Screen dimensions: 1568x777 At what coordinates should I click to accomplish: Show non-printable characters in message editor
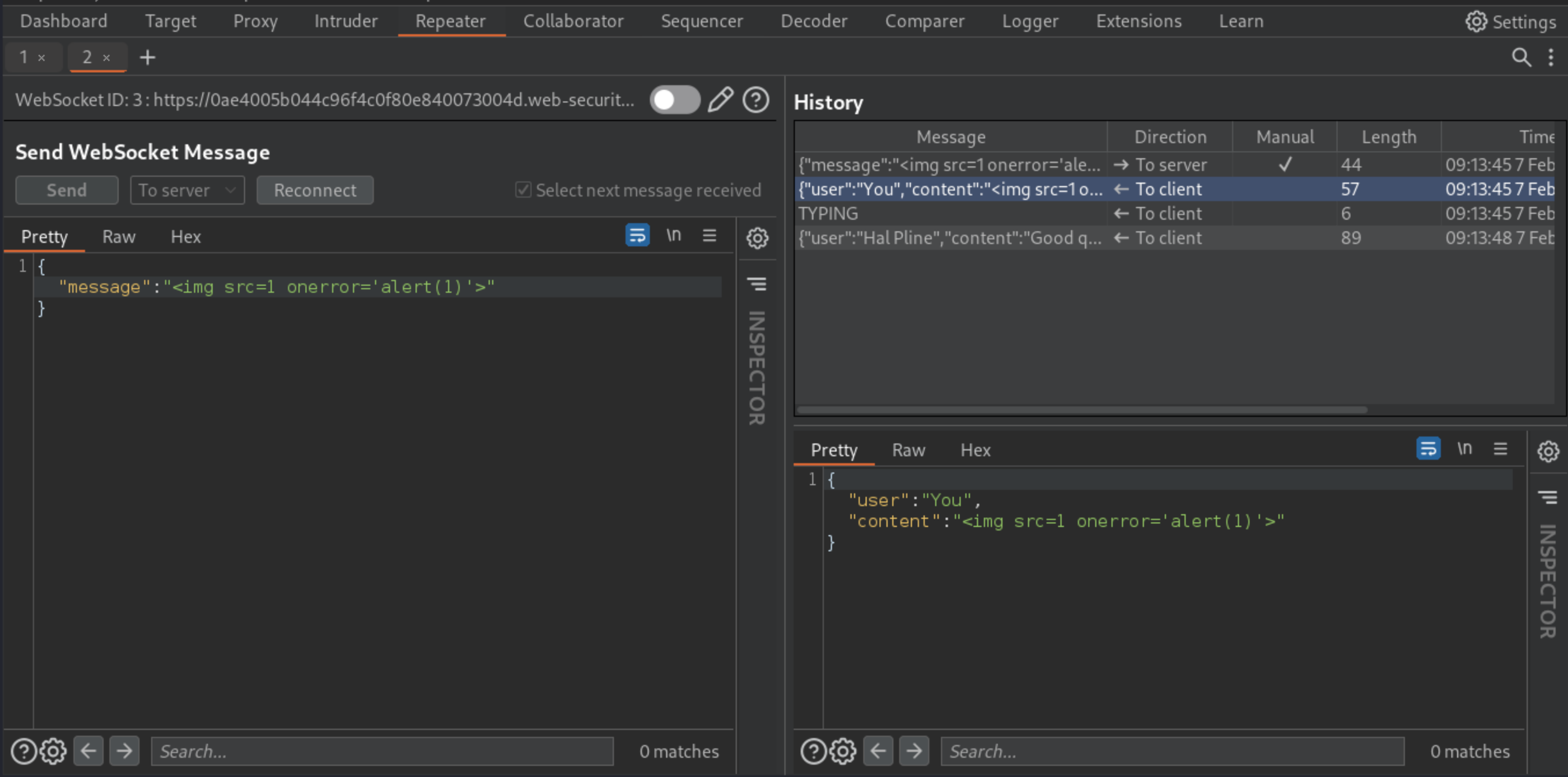point(673,236)
